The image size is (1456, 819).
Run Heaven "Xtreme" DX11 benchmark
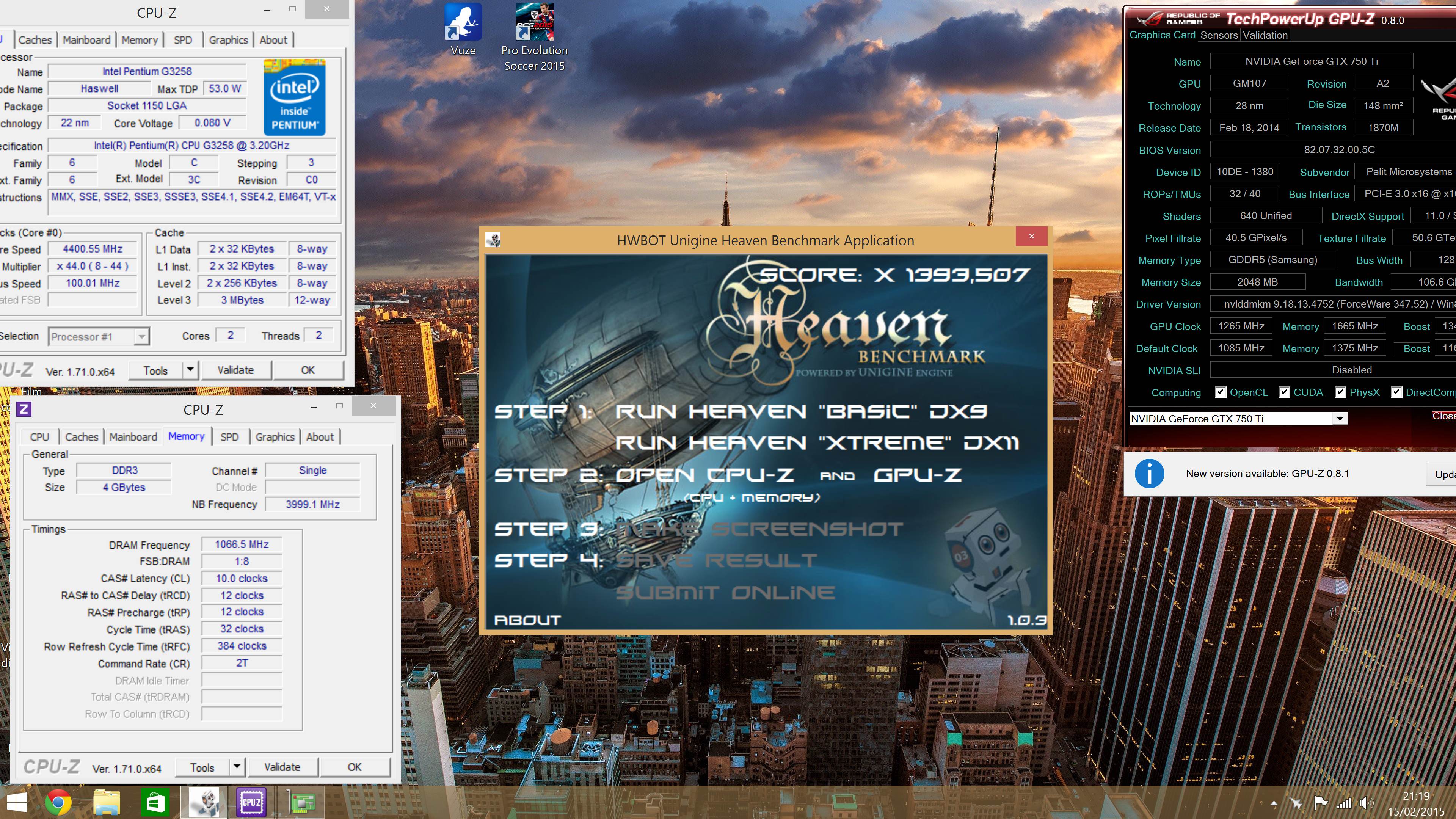817,442
